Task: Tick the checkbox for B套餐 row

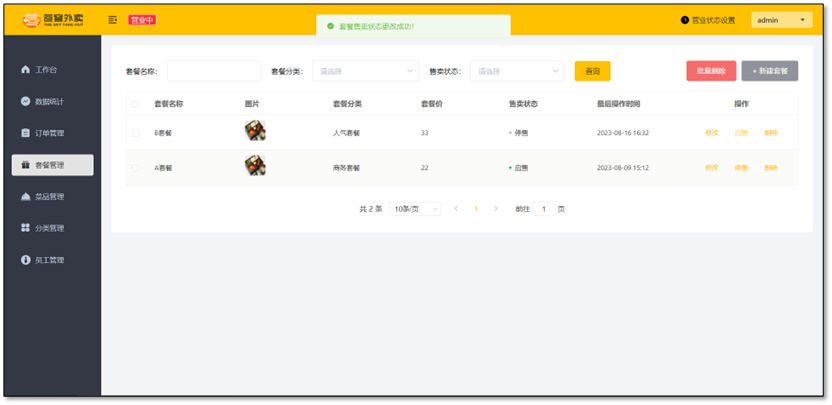Action: (136, 133)
